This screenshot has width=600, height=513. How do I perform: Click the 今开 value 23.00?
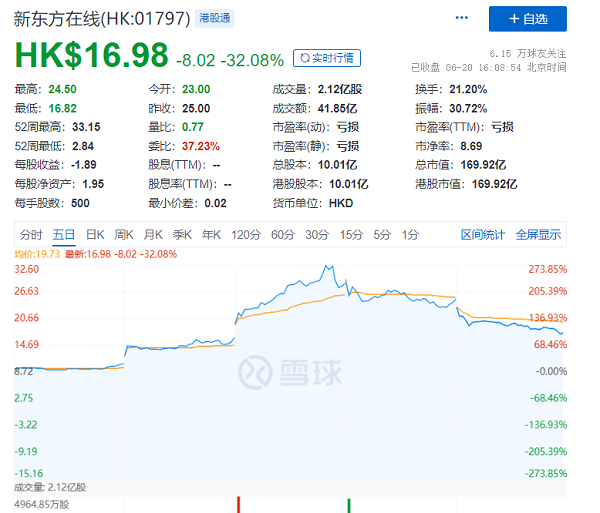(x=196, y=89)
